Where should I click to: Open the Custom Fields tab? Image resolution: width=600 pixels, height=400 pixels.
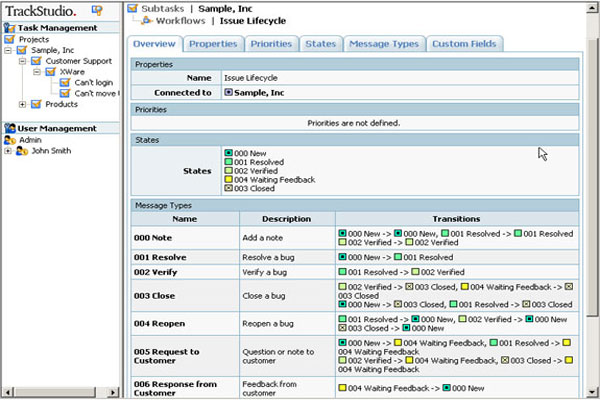pos(464,44)
